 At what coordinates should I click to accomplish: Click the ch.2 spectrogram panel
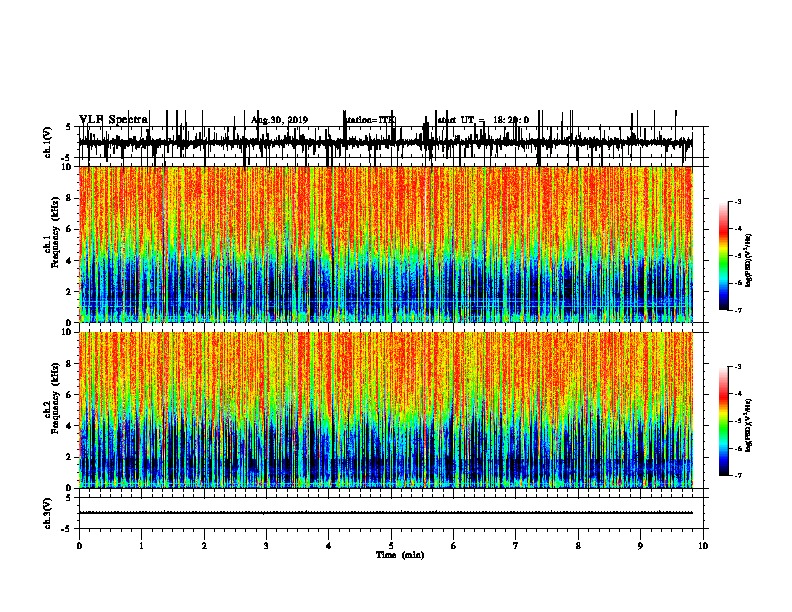385,410
